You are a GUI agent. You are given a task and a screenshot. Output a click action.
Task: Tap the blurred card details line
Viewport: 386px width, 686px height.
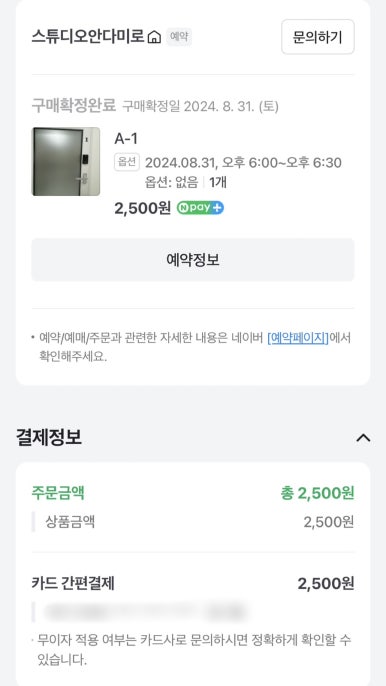(x=144, y=612)
